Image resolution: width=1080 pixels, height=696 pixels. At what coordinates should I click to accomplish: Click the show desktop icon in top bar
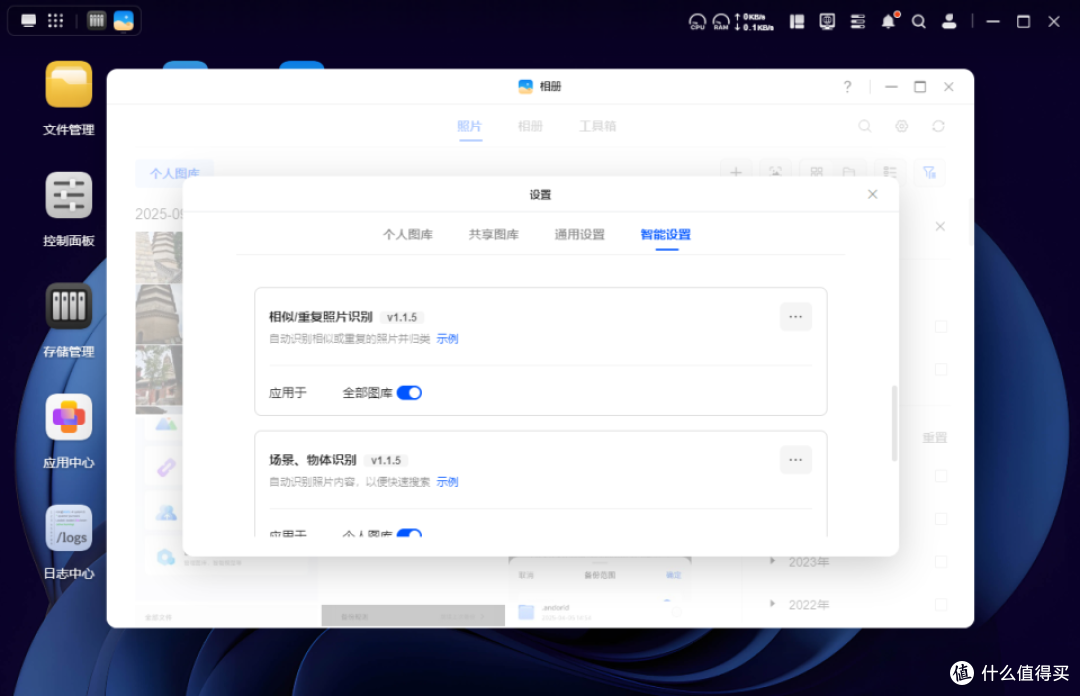28,21
